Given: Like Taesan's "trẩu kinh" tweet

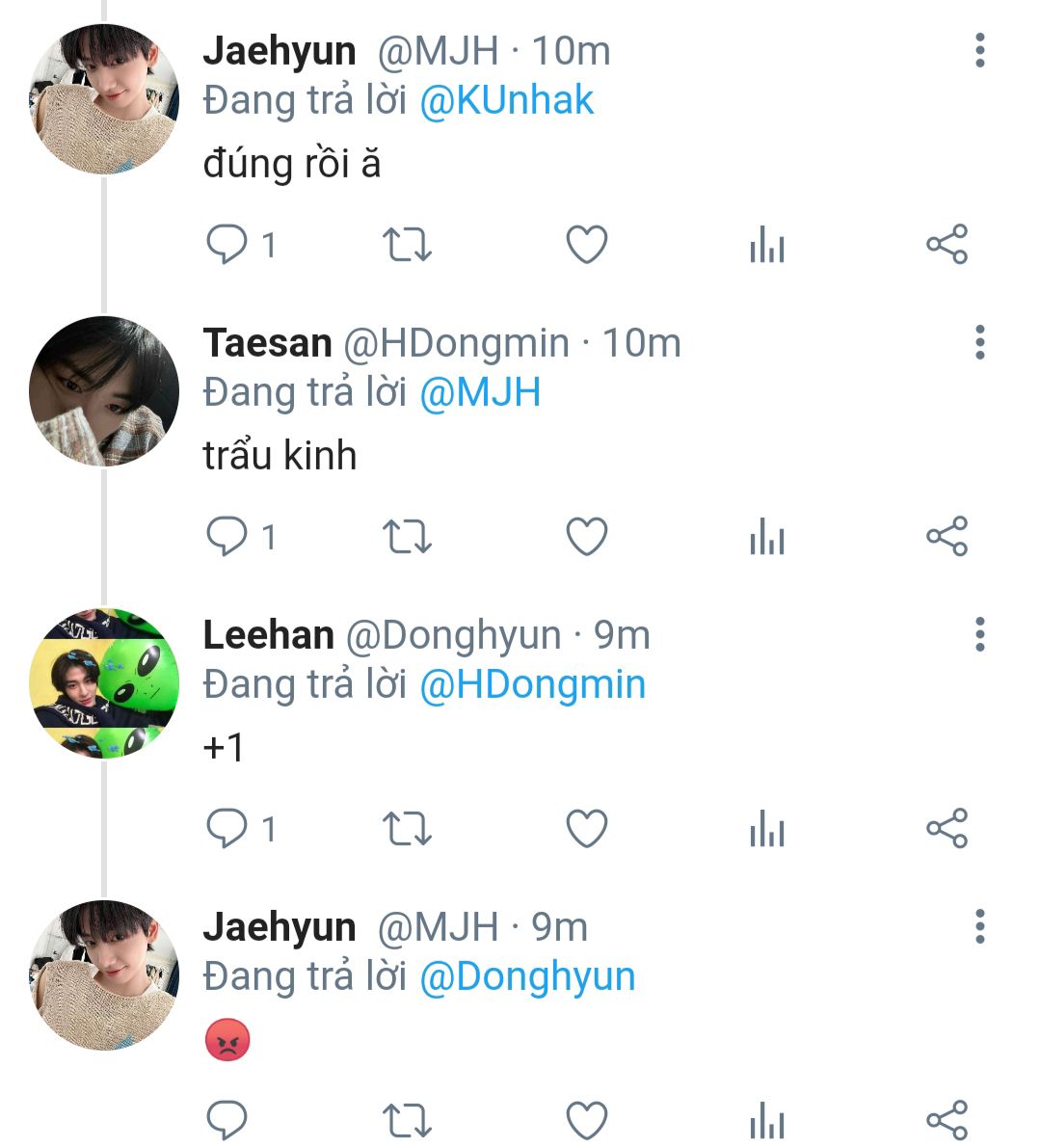Looking at the screenshot, I should tap(586, 537).
